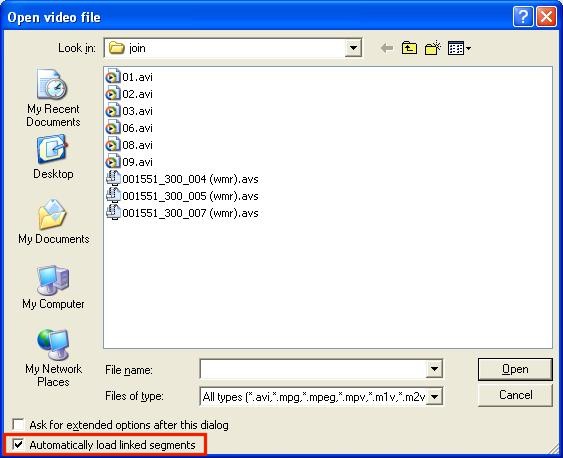Create a new folder with toolbar icon
563x458 pixels.
pos(432,48)
